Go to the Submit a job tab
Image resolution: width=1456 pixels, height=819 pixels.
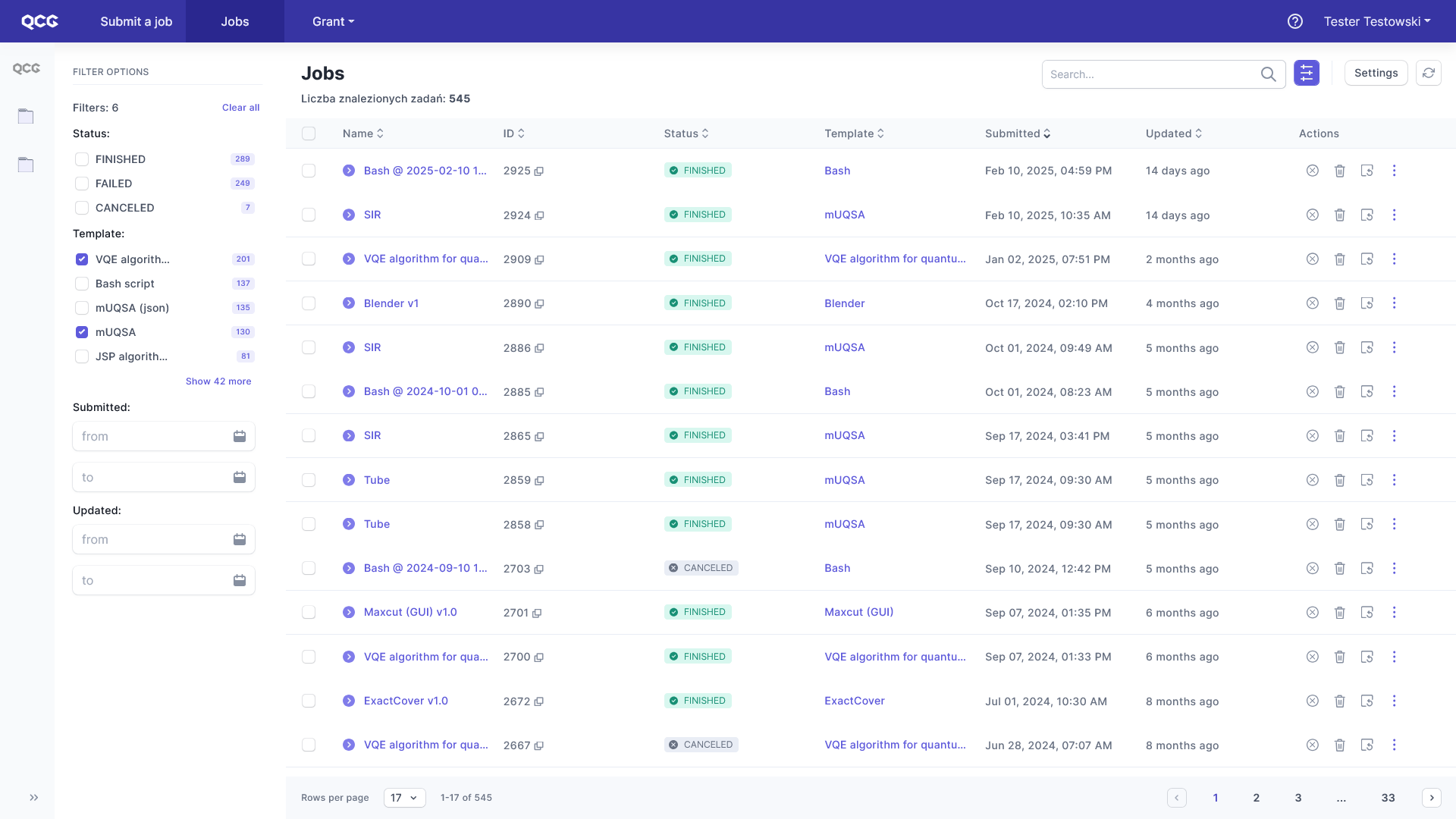[x=136, y=21]
